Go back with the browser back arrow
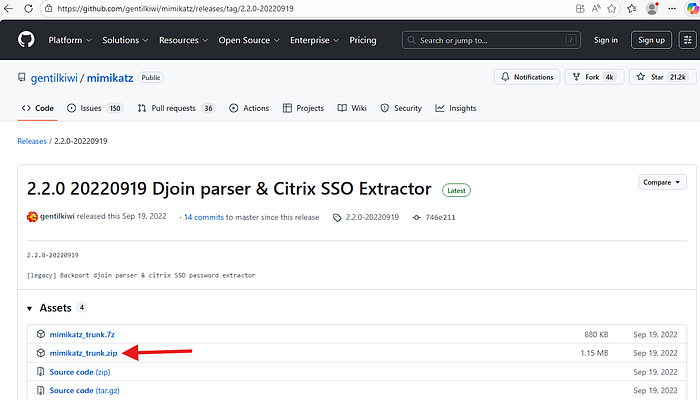This screenshot has width=700, height=400. coord(8,8)
